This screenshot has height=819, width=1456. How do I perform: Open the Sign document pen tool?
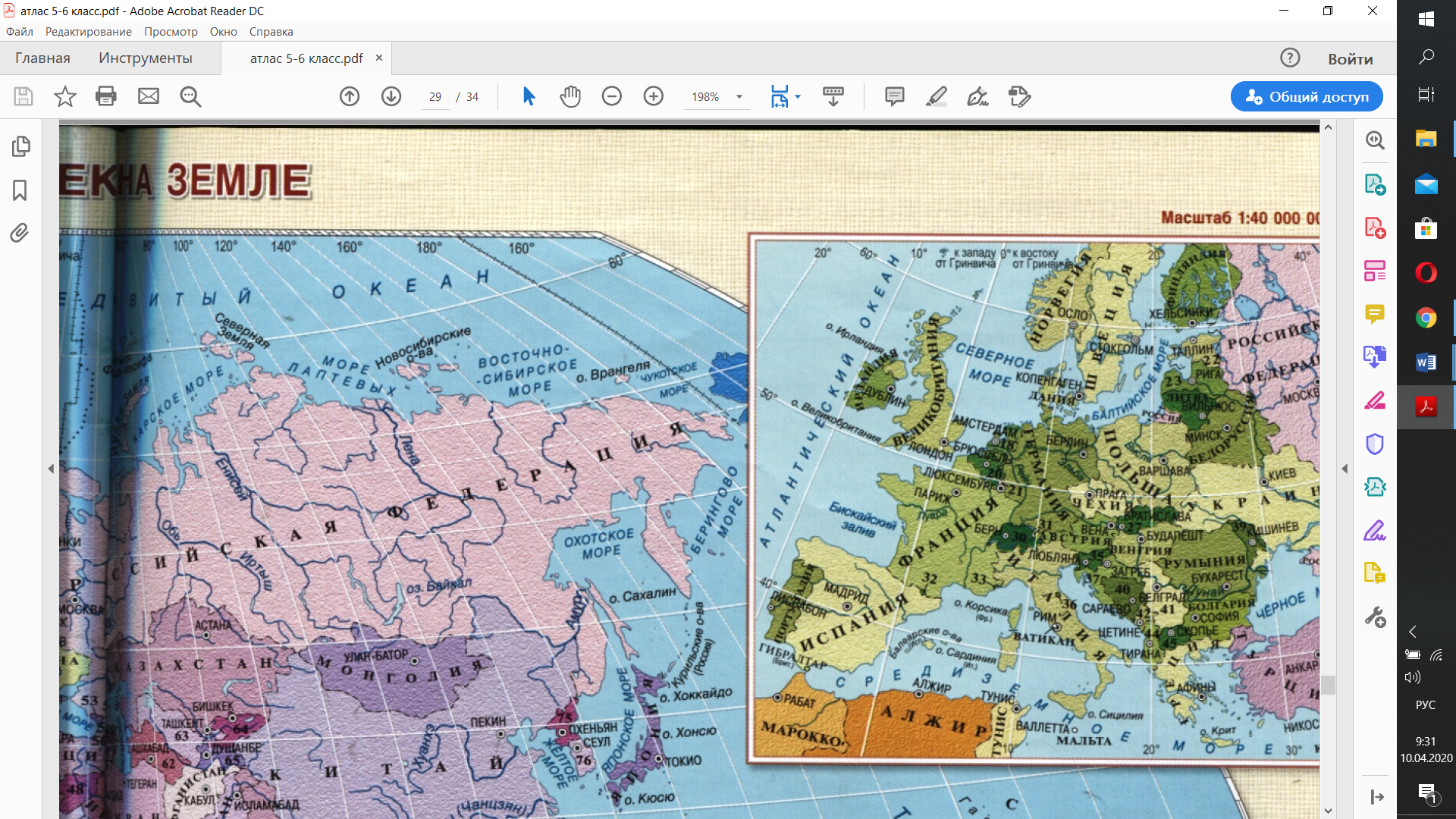pos(978,96)
